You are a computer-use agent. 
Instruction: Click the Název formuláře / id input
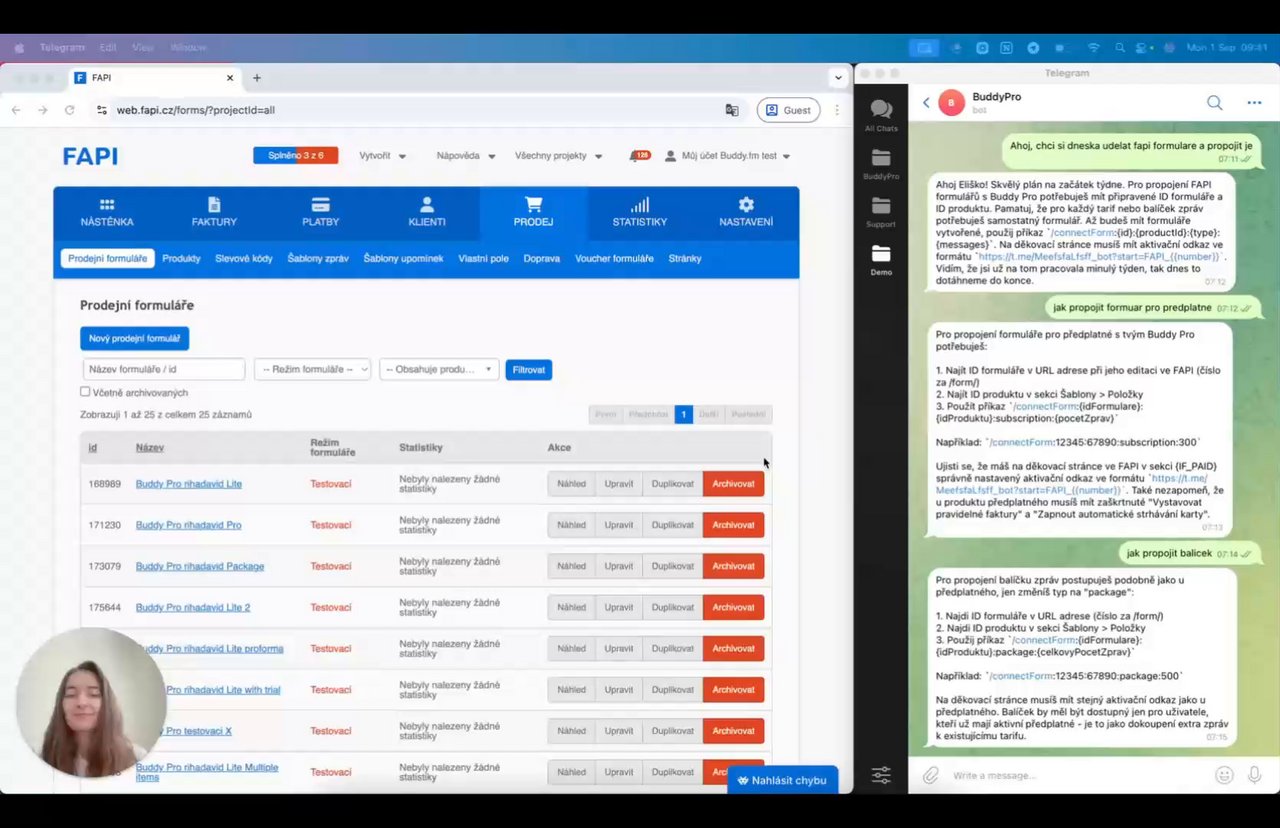coord(164,369)
